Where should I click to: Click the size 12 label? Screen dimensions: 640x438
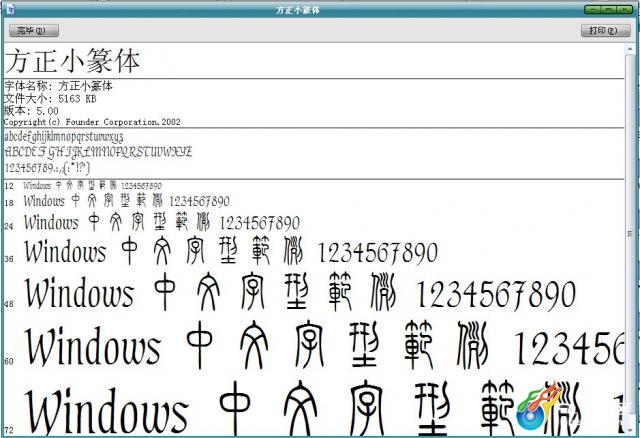[9, 187]
